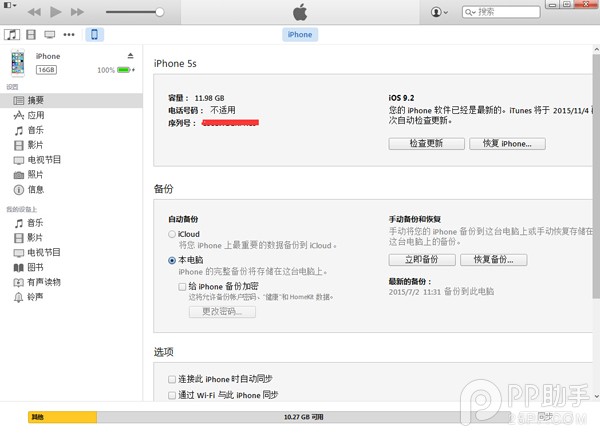
Task: Select the iPhone device icon in toolbar
Action: pos(94,34)
